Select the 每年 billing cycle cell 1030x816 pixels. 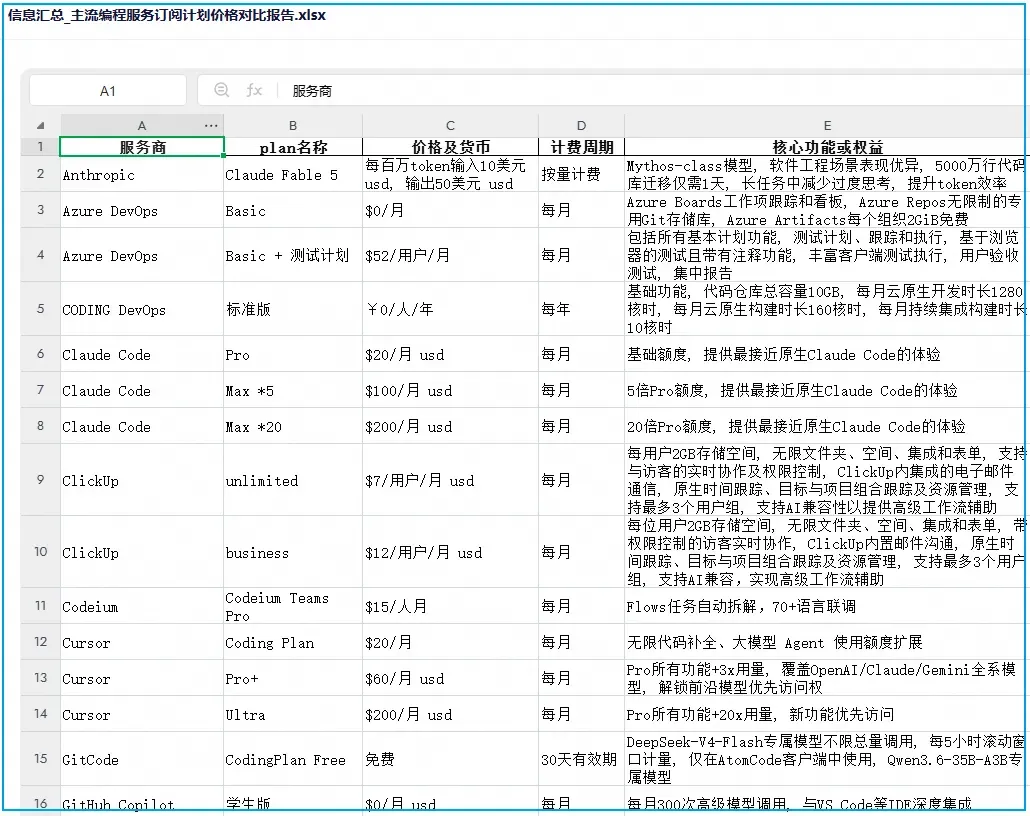point(581,309)
